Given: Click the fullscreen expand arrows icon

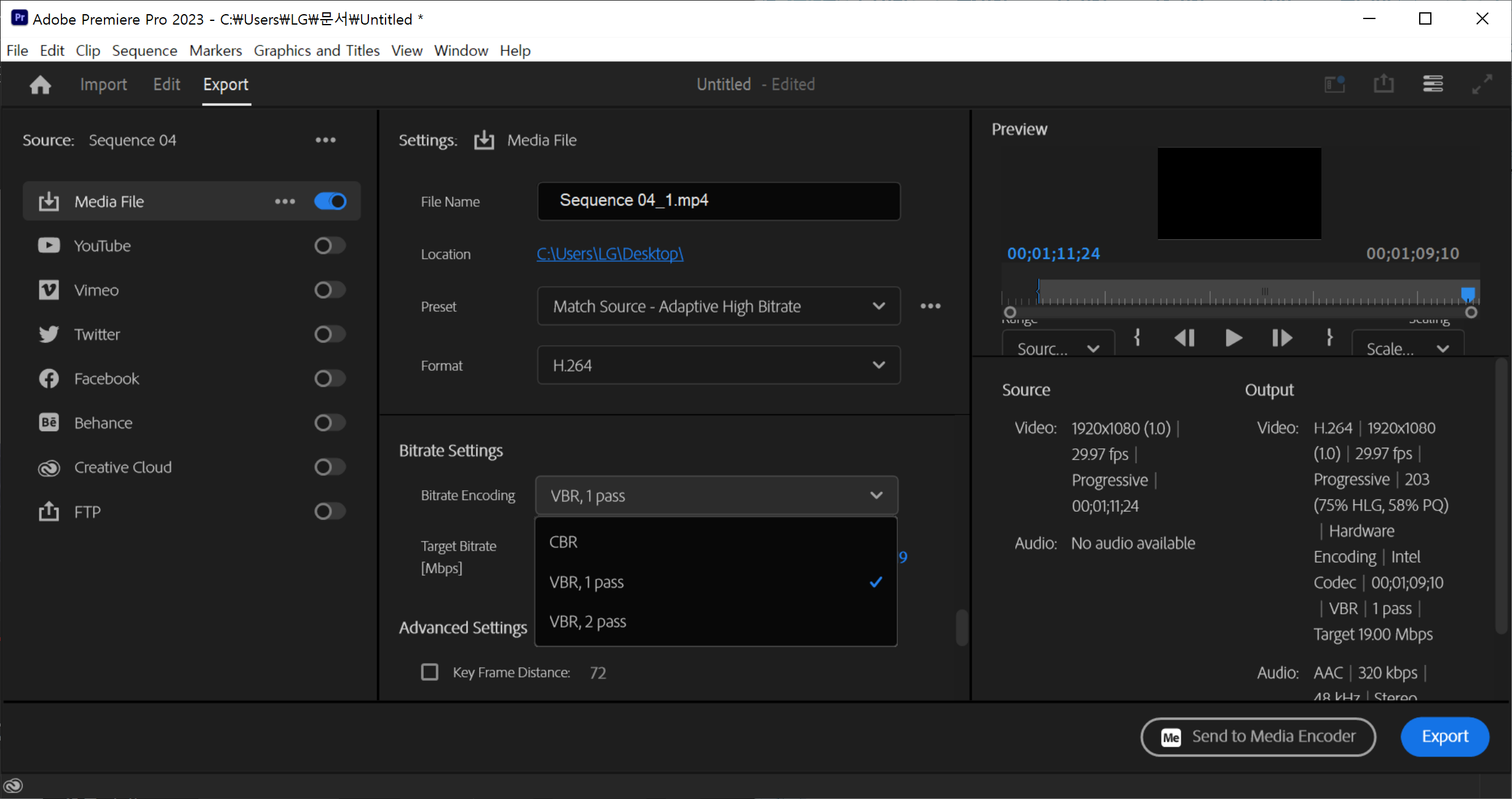Looking at the screenshot, I should [x=1482, y=84].
